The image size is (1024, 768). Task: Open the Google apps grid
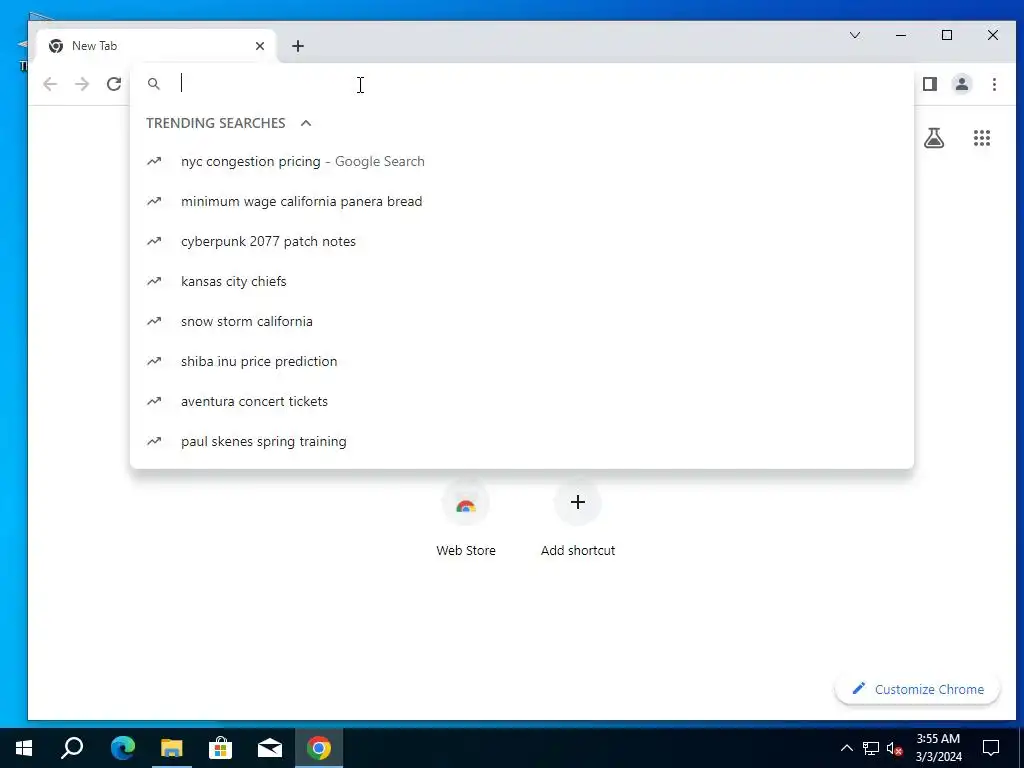click(x=982, y=138)
